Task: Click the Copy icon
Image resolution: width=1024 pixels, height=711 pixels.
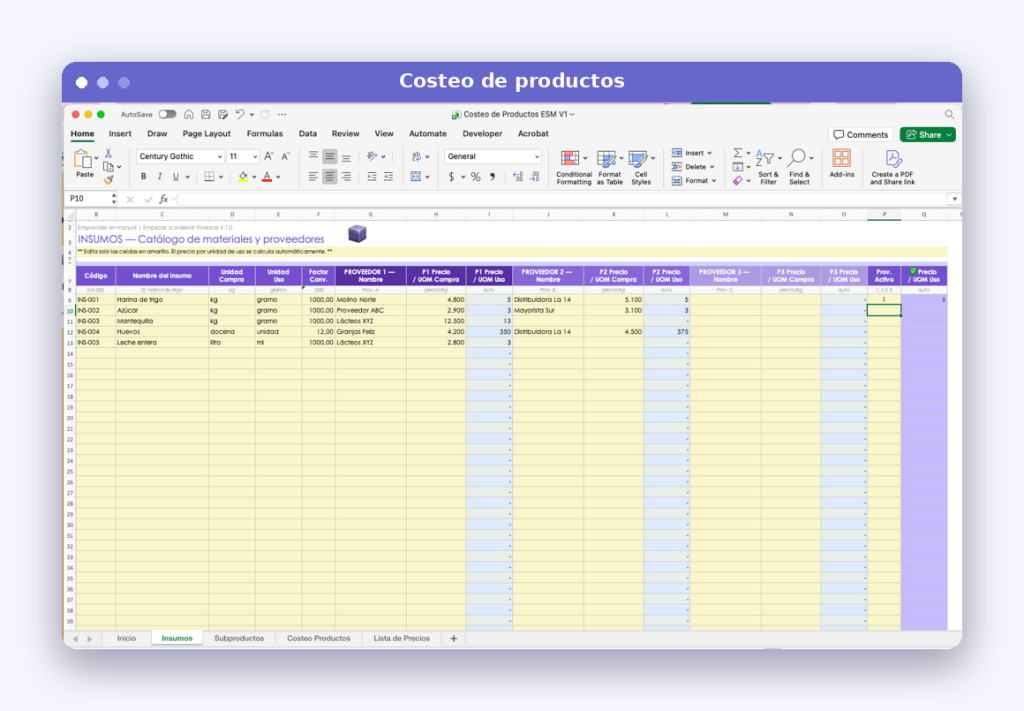Action: (x=108, y=166)
